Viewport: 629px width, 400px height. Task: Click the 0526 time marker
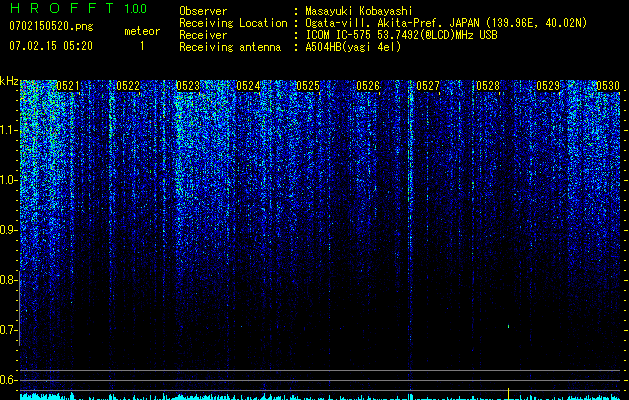pos(368,86)
